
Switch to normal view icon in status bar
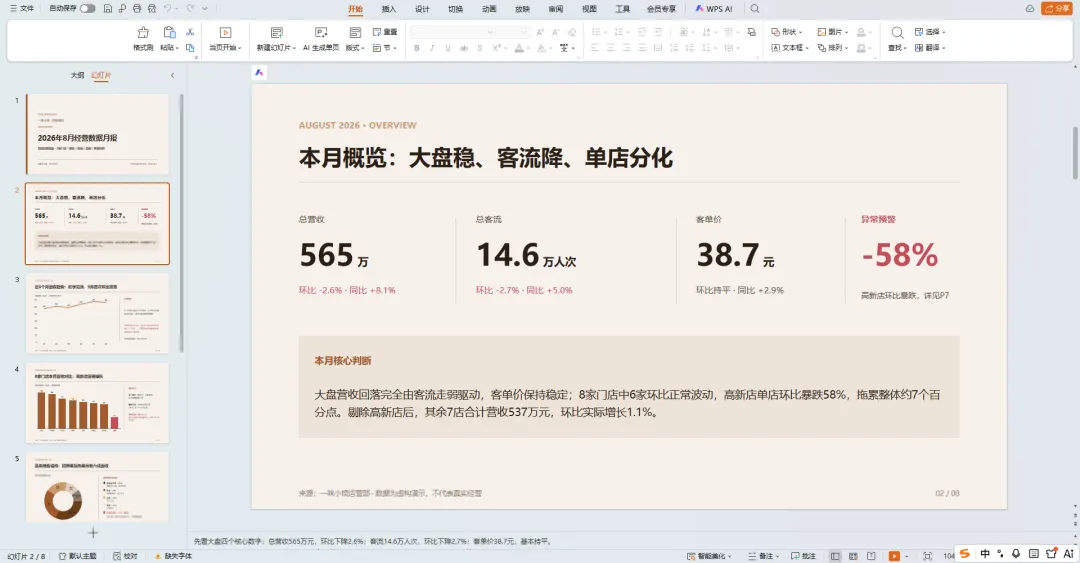835,556
